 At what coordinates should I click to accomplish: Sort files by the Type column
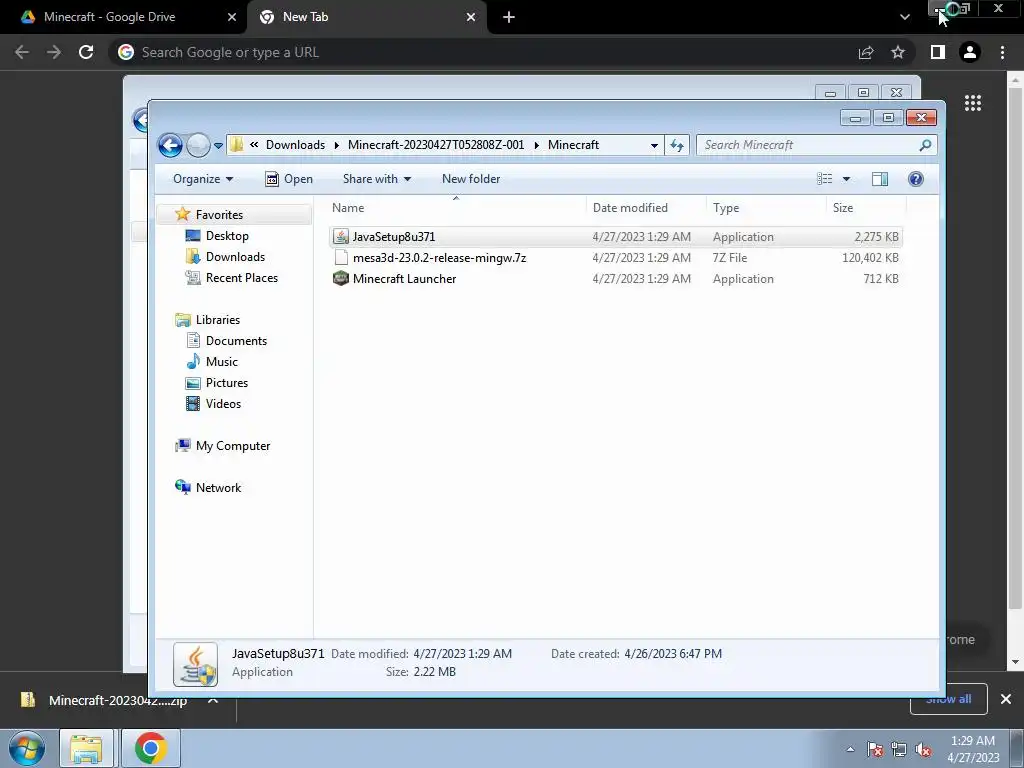click(x=766, y=208)
